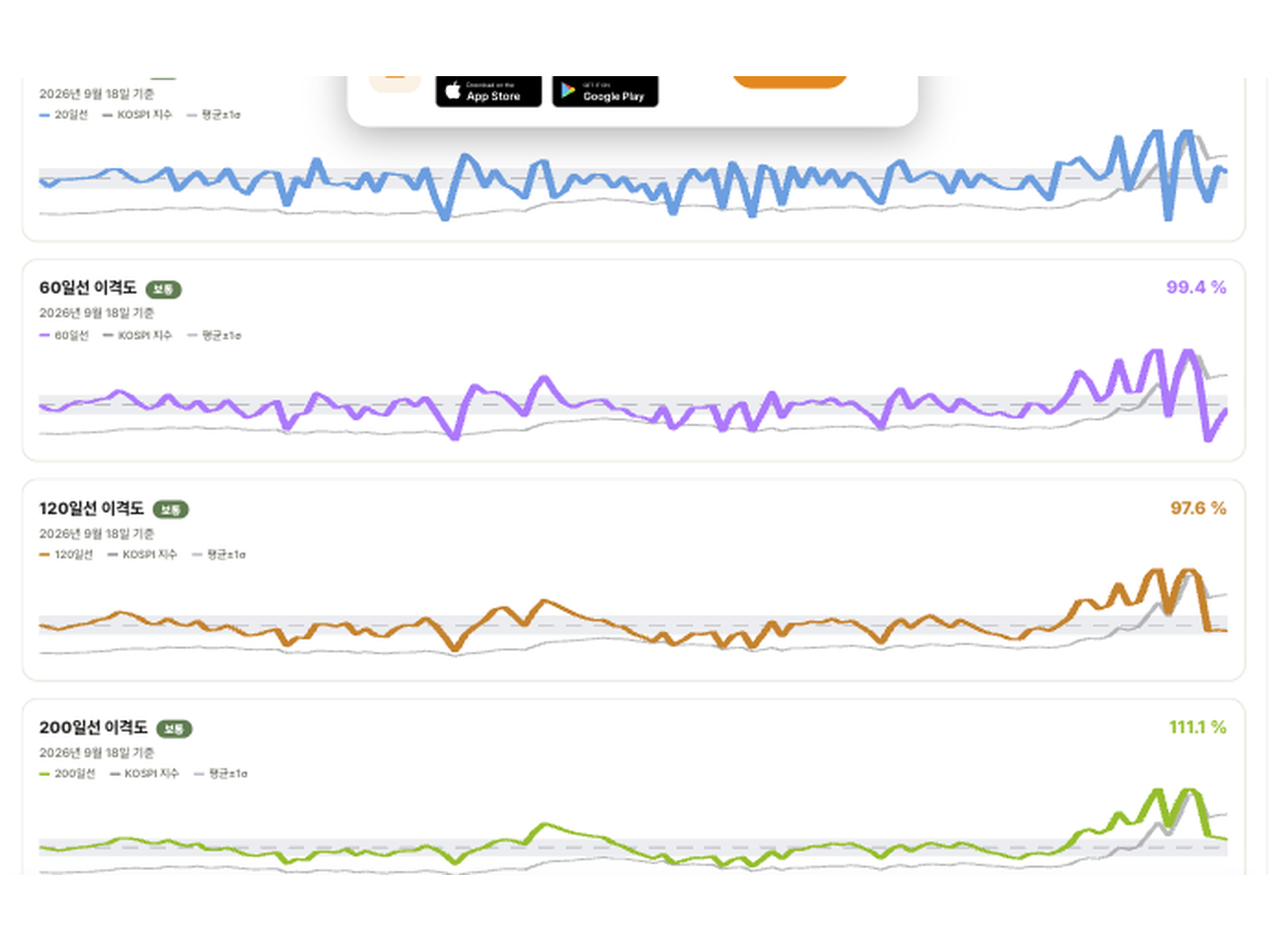This screenshot has width=1270, height=952.
Task: Toggle KOSPI 지수 legend in 200일선 chart
Action: coord(144,774)
